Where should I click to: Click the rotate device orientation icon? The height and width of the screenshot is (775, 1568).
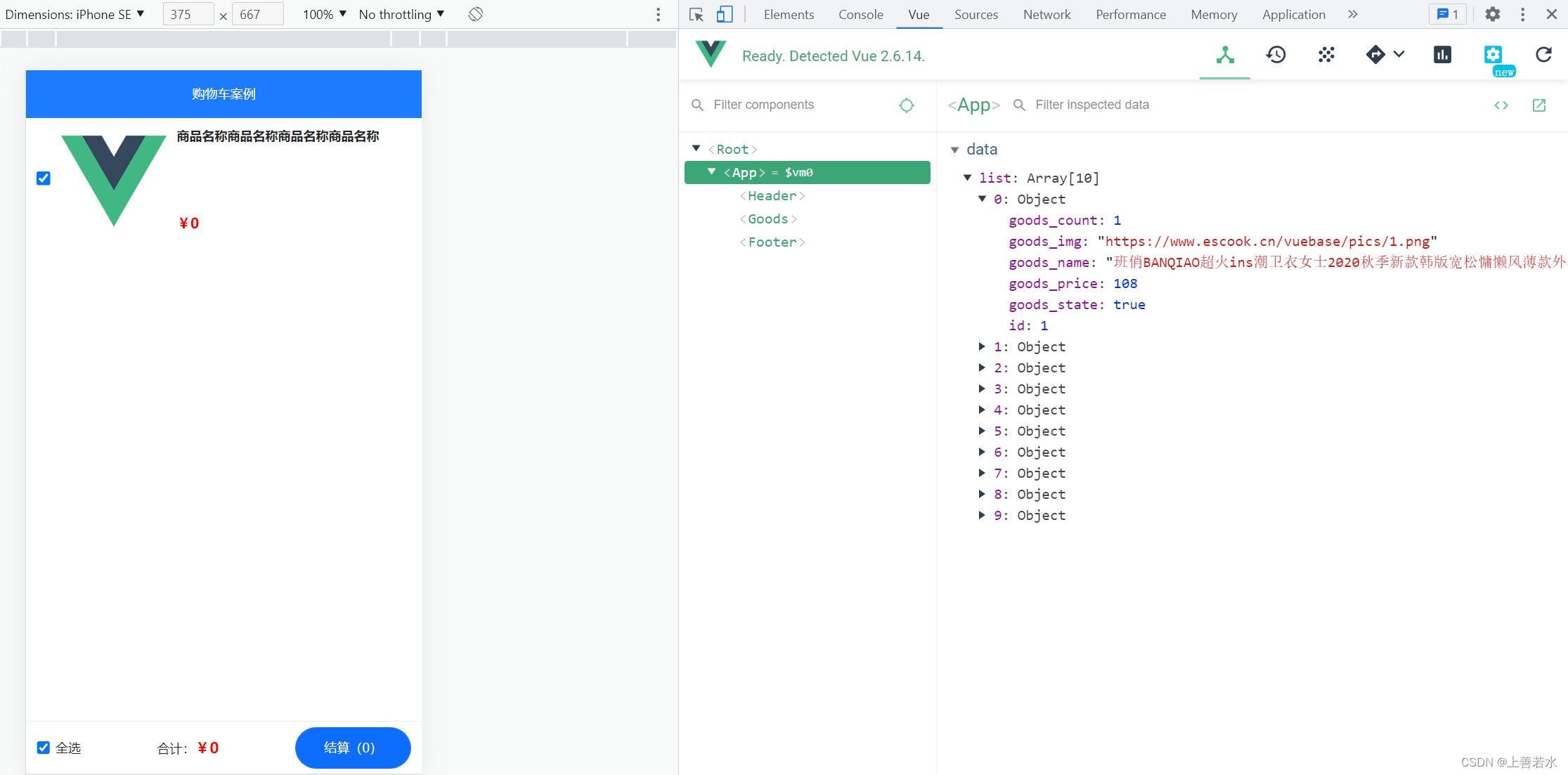[476, 14]
